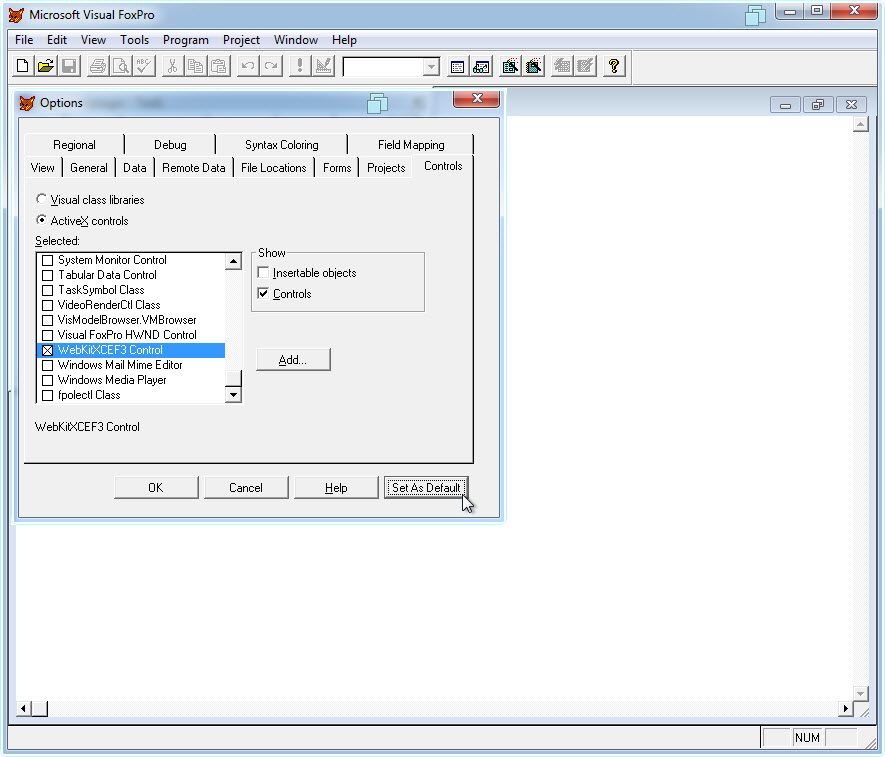This screenshot has height=757, width=885.
Task: Click the Undo arrow icon
Action: point(247,66)
